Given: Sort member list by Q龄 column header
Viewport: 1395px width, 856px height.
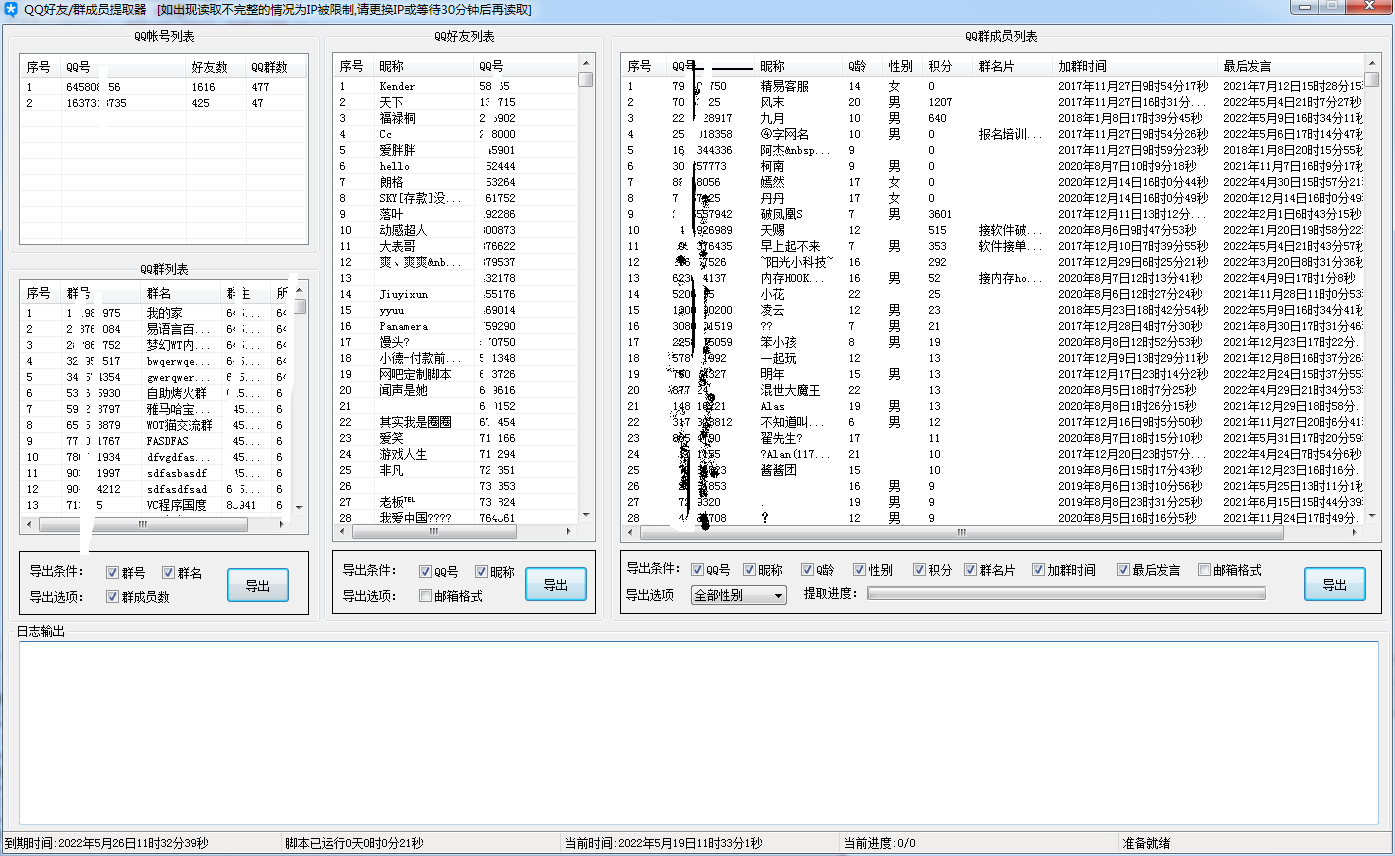Looking at the screenshot, I should pyautogui.click(x=863, y=66).
